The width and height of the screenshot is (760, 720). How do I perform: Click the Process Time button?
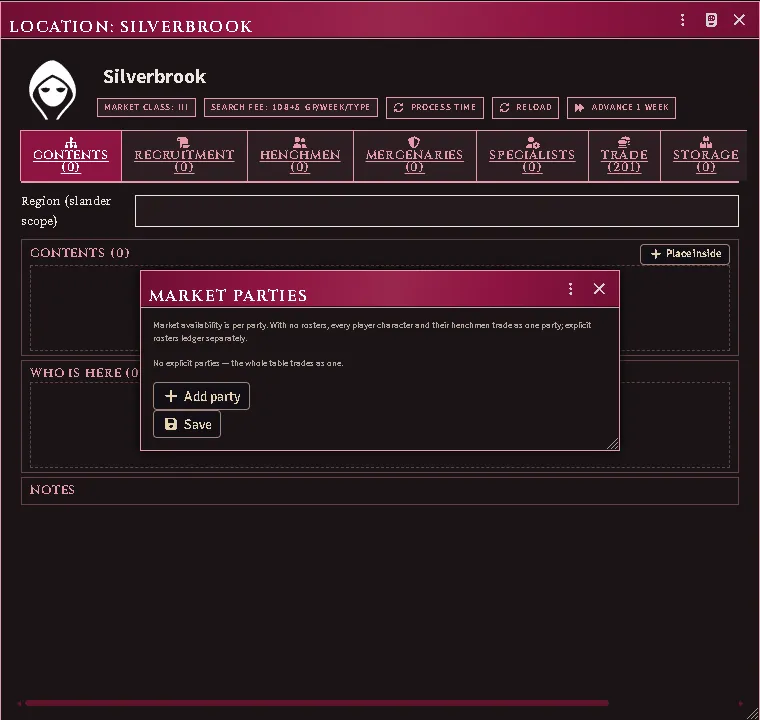435,107
